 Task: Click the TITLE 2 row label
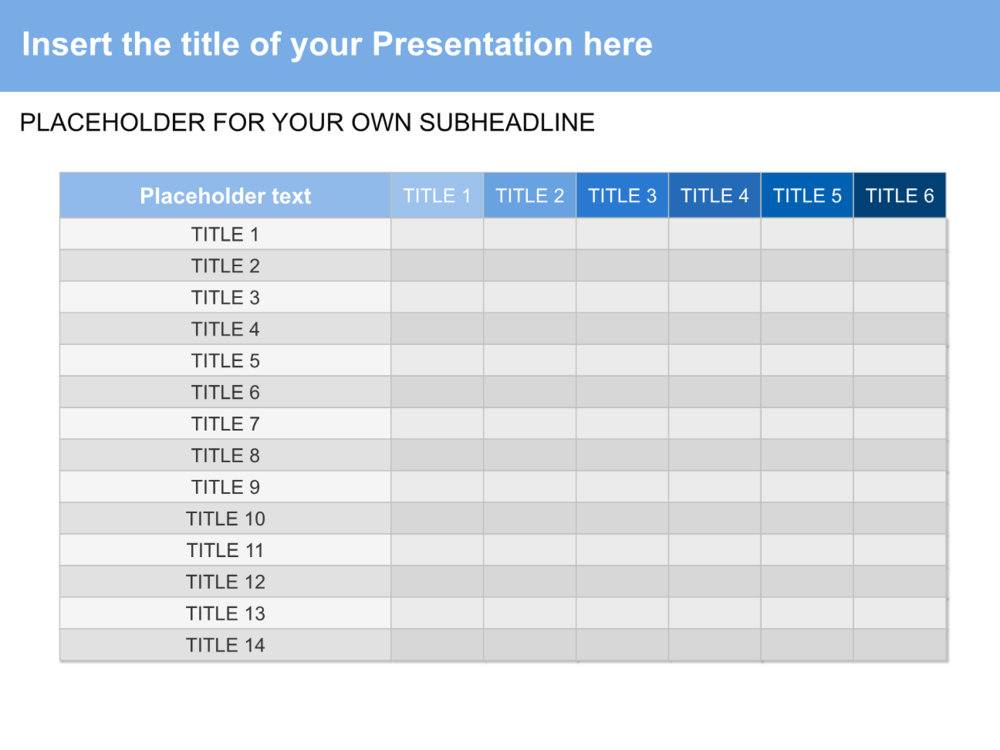click(225, 266)
